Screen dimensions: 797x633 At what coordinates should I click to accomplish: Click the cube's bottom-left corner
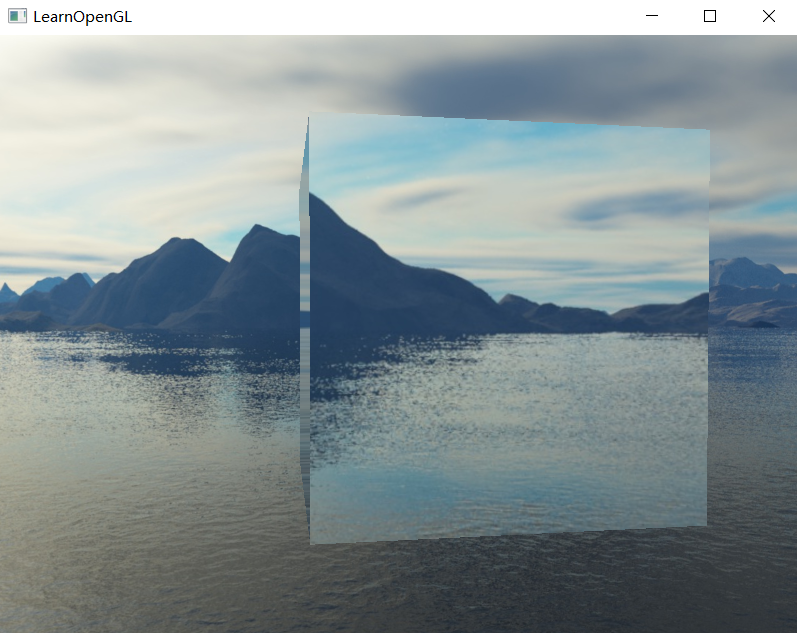coord(312,541)
